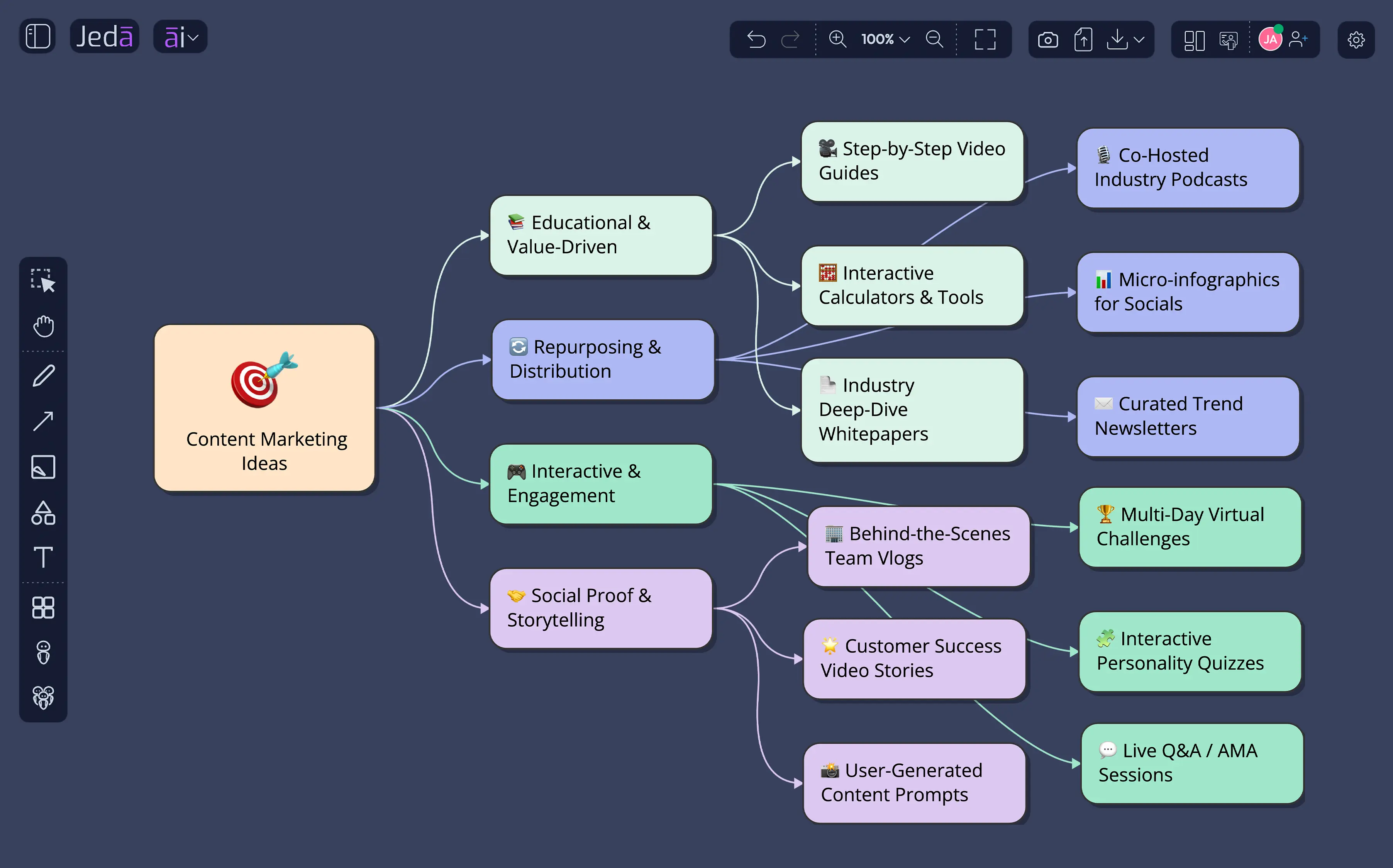This screenshot has height=868, width=1393.
Task: Select User-Generated Content Prompts node
Action: click(914, 783)
